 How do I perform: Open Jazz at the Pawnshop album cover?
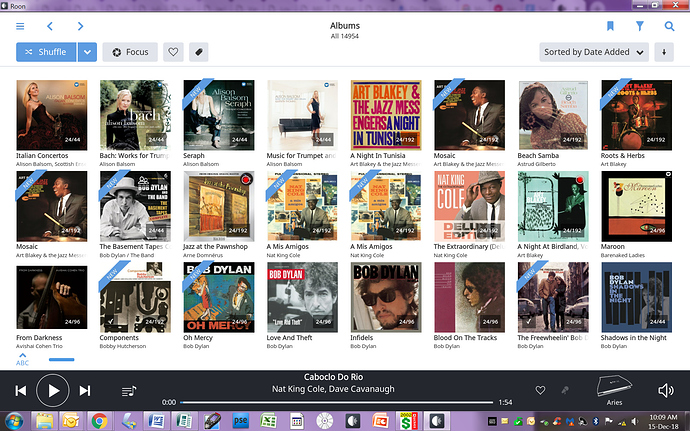point(219,206)
